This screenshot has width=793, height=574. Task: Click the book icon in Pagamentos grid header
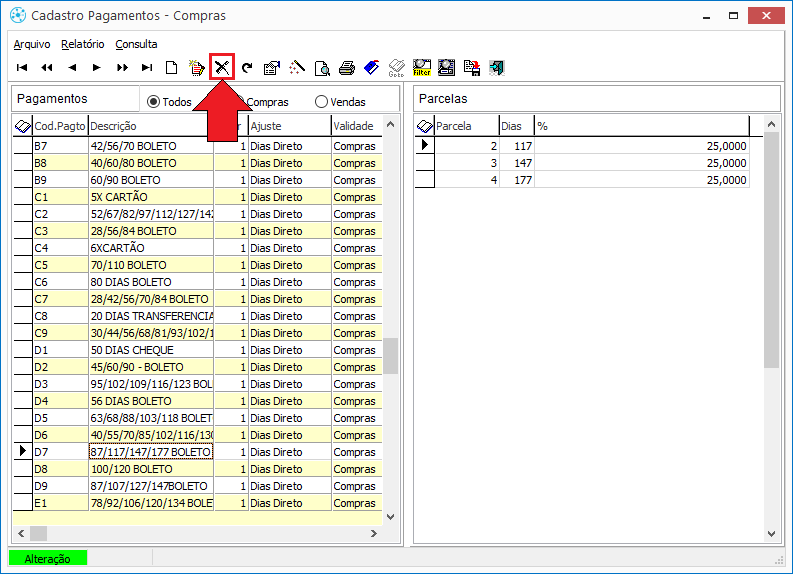click(23, 126)
